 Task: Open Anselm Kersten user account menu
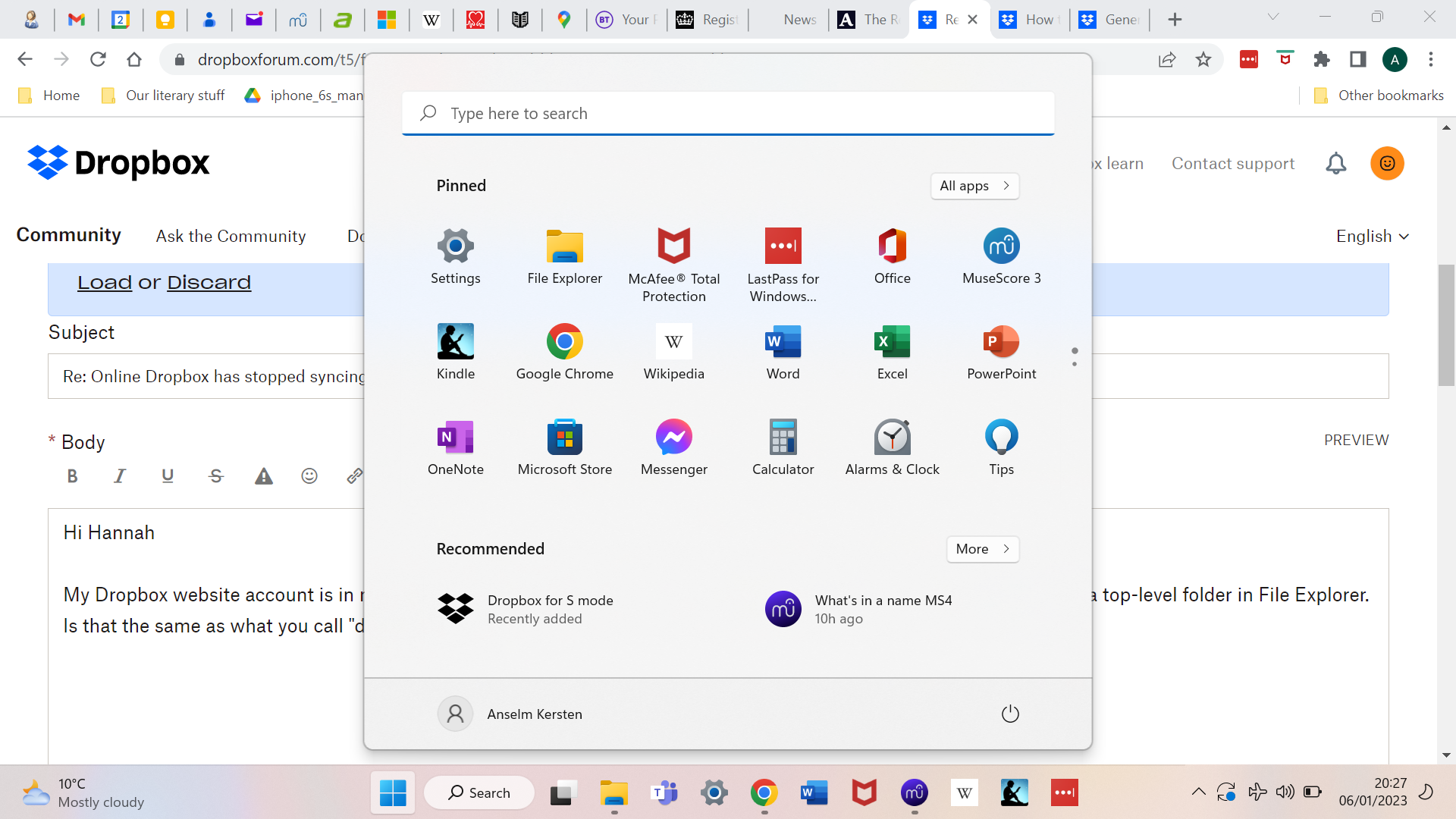click(x=510, y=714)
